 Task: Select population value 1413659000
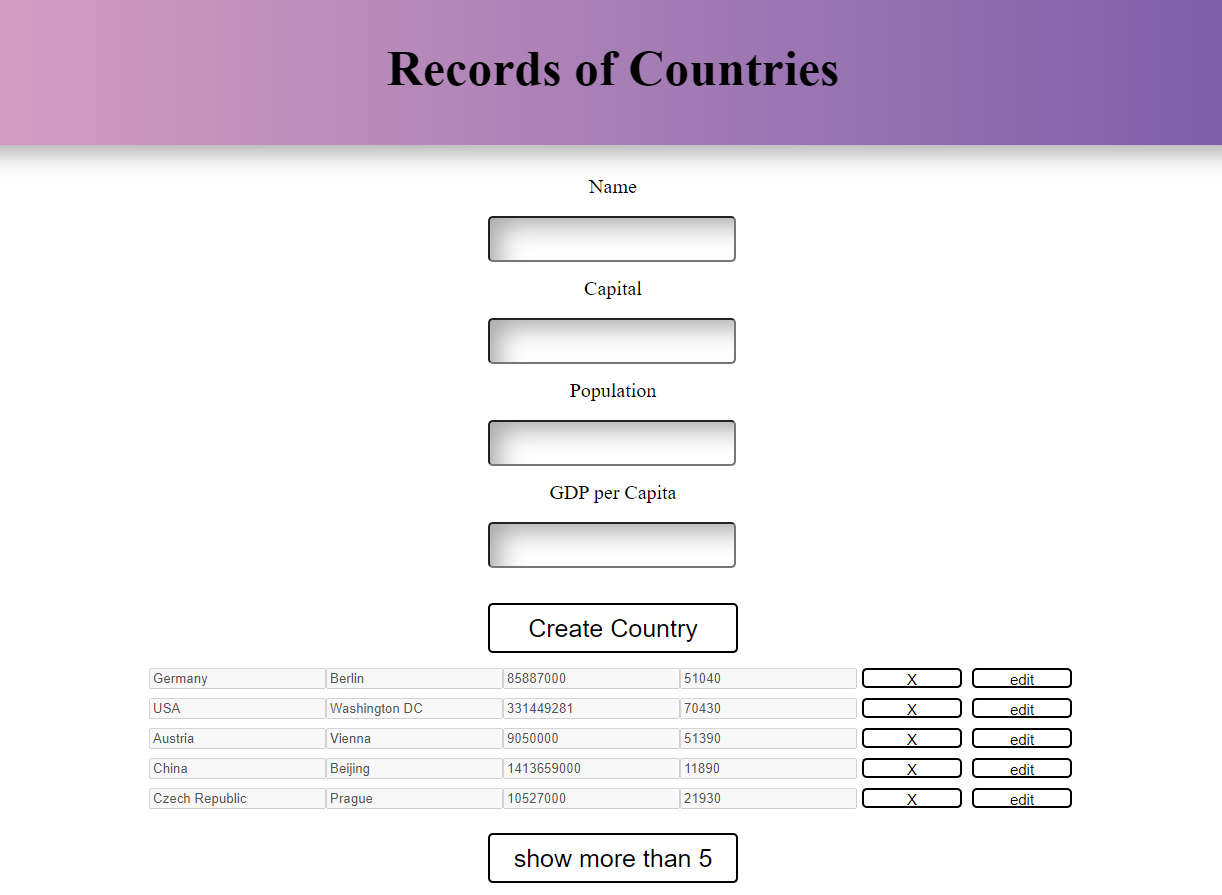point(591,768)
